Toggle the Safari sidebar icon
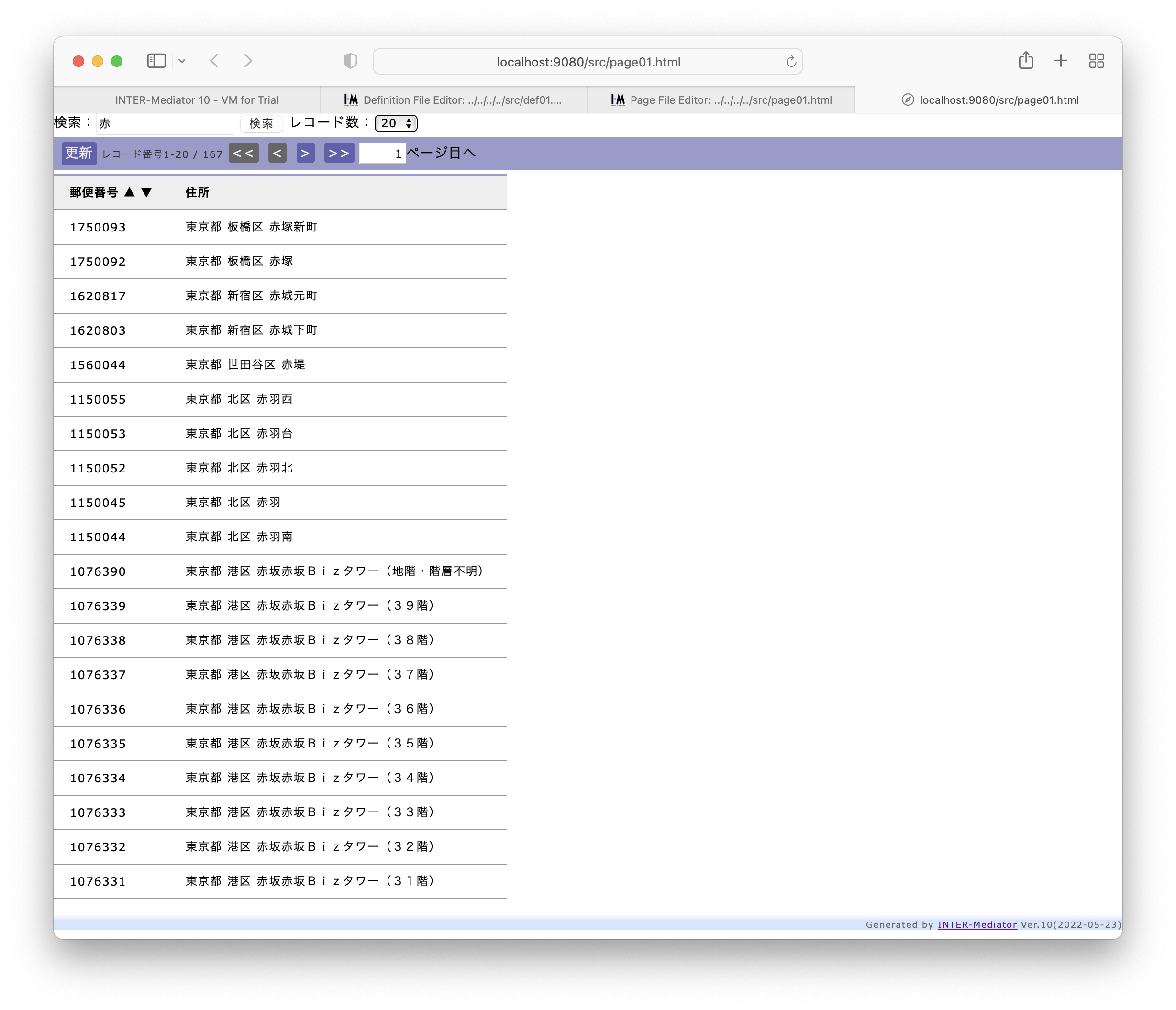Screen dimensions: 1176x1010 pyautogui.click(x=156, y=61)
